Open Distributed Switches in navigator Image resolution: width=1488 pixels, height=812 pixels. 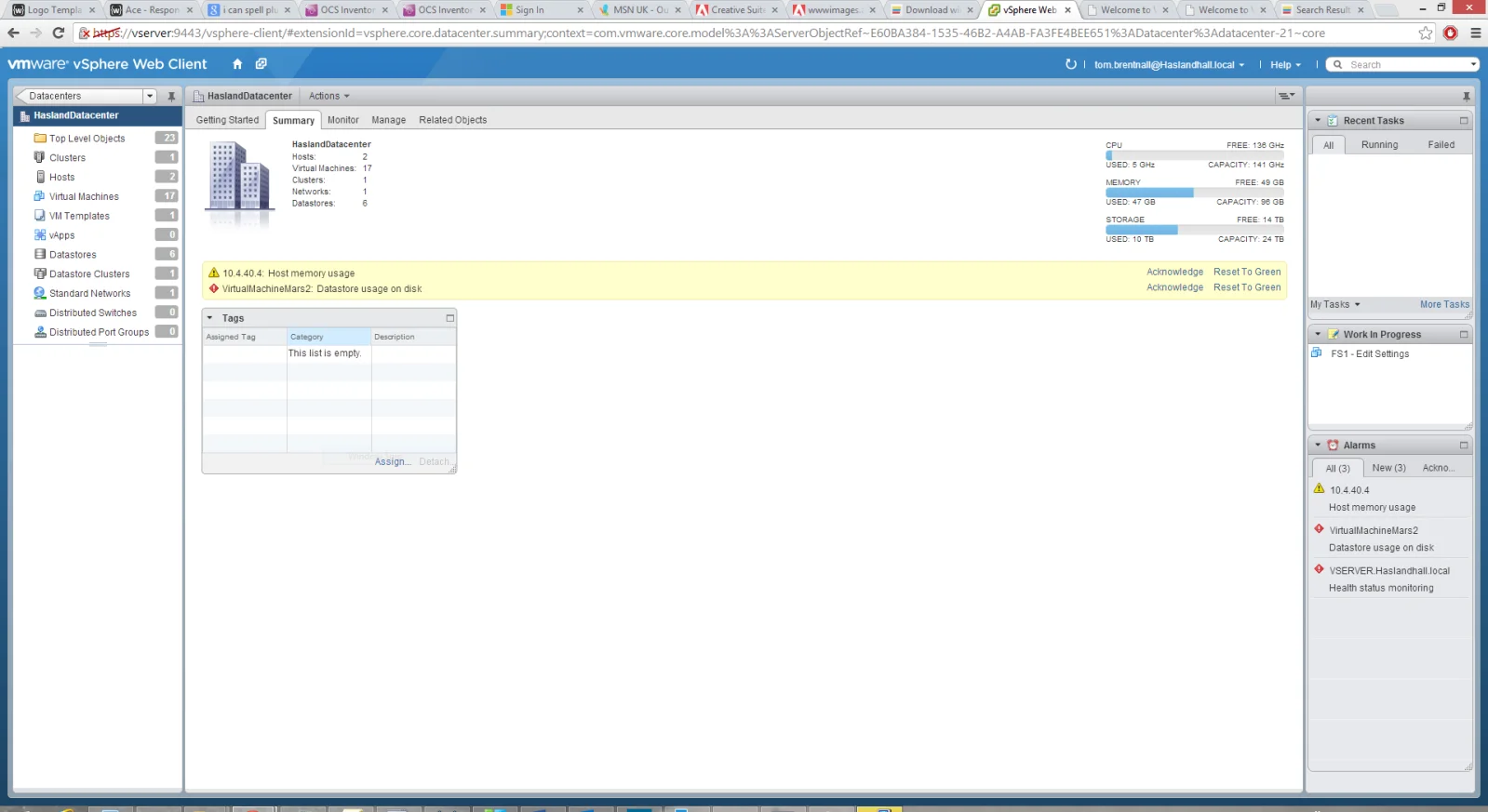pyautogui.click(x=93, y=313)
